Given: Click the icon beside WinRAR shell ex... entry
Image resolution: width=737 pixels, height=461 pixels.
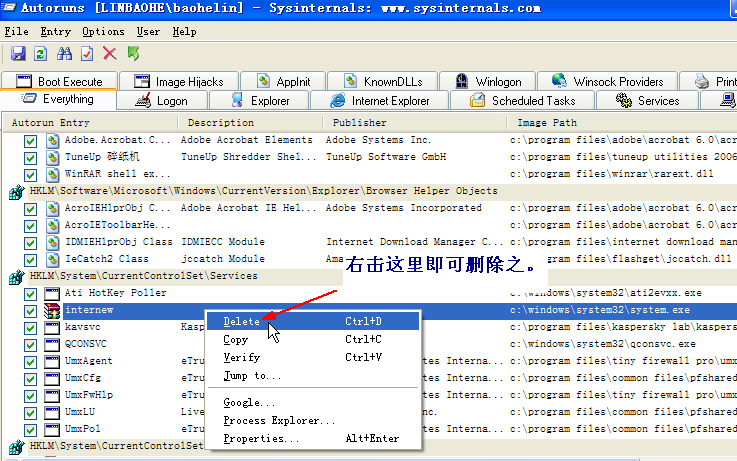Looking at the screenshot, I should [52, 174].
